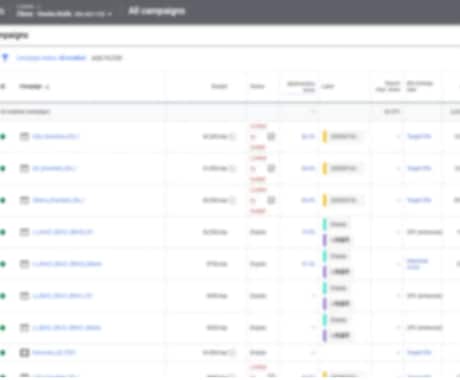The width and height of the screenshot is (460, 380).
Task: Click budget info icon in eighth row
Action: [x=232, y=352]
